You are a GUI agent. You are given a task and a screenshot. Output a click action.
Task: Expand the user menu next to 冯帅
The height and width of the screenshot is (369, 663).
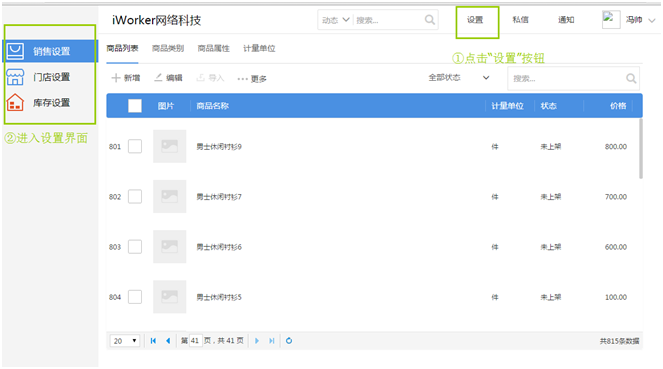[x=652, y=20]
